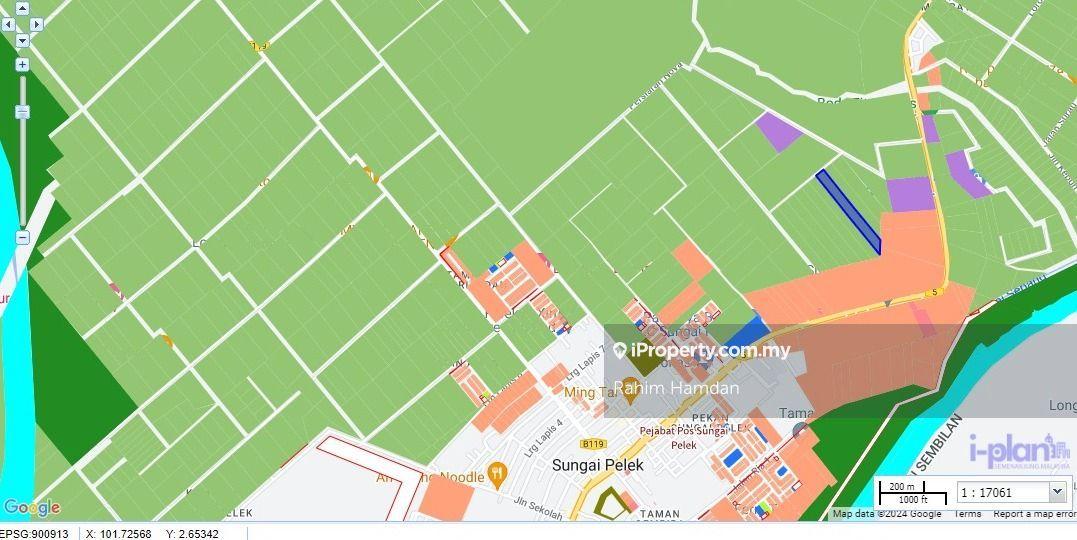
Task: Click the Google logo
Action: 31,508
